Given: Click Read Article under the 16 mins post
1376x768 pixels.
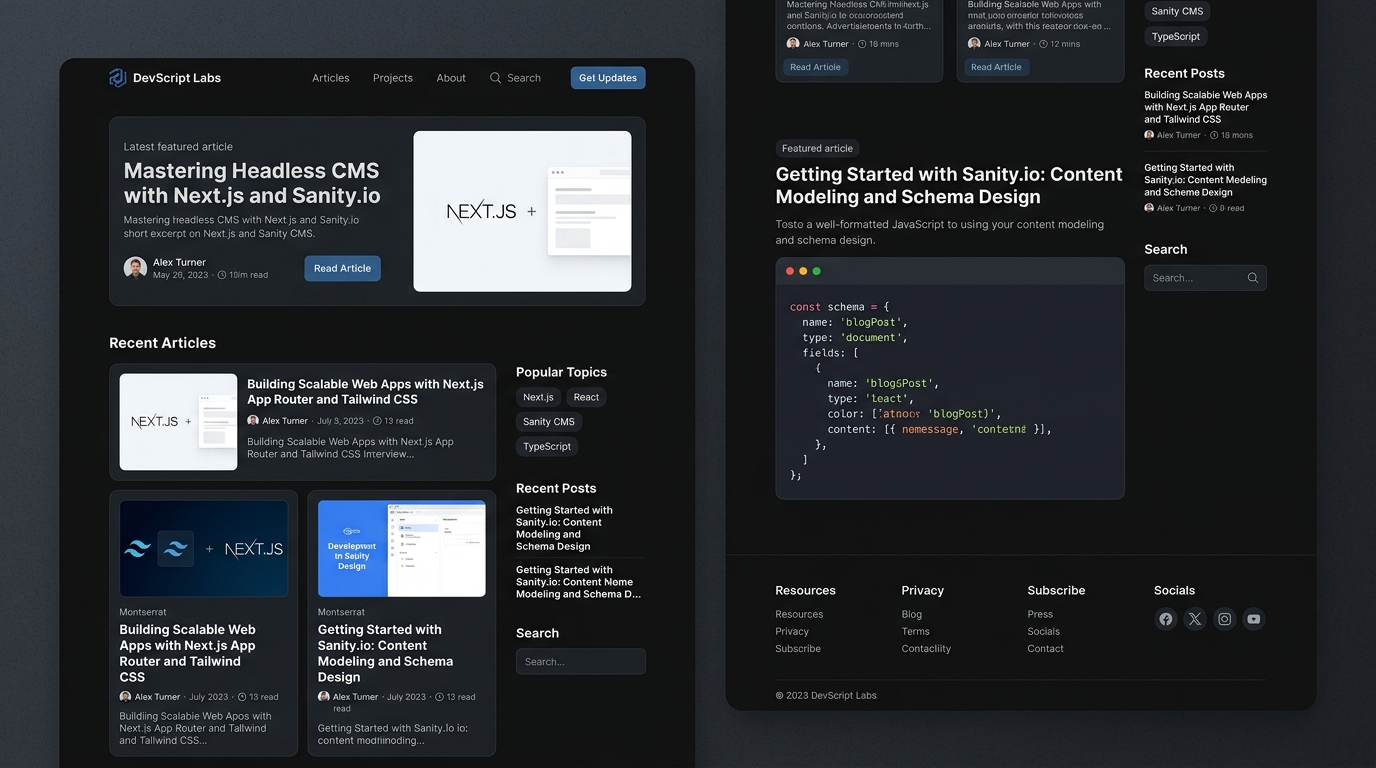Looking at the screenshot, I should pyautogui.click(x=816, y=67).
